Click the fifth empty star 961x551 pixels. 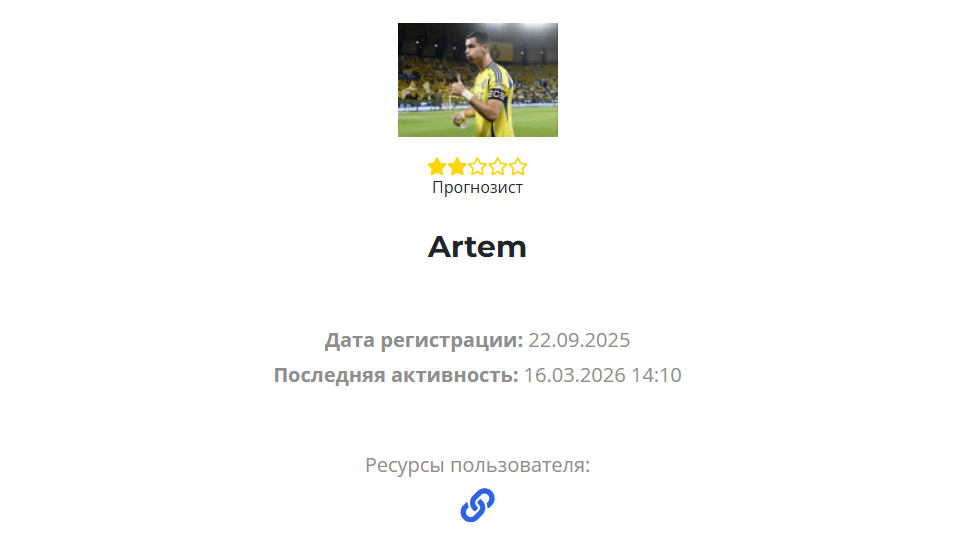coord(518,167)
